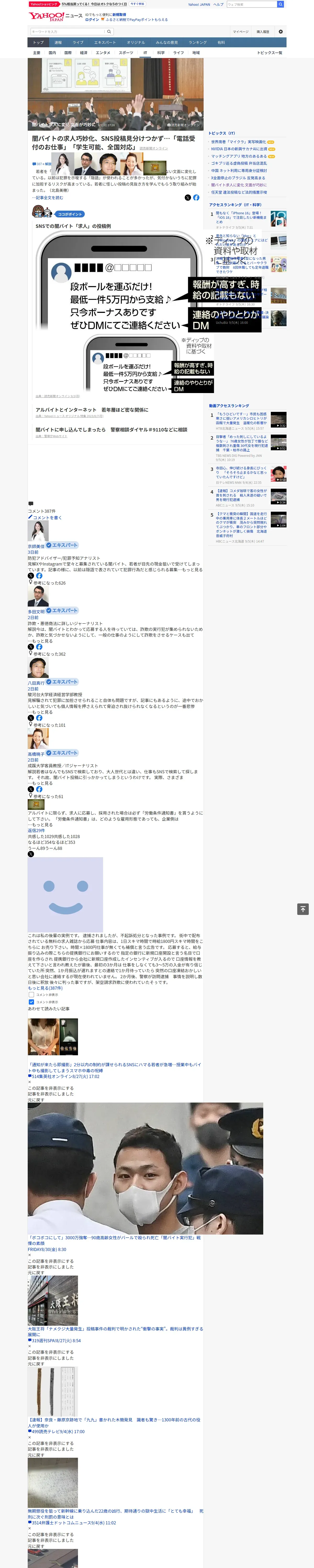314x1568 pixels.
Task: Click the Yahoo! JAPAN News logo
Action: 55,16
